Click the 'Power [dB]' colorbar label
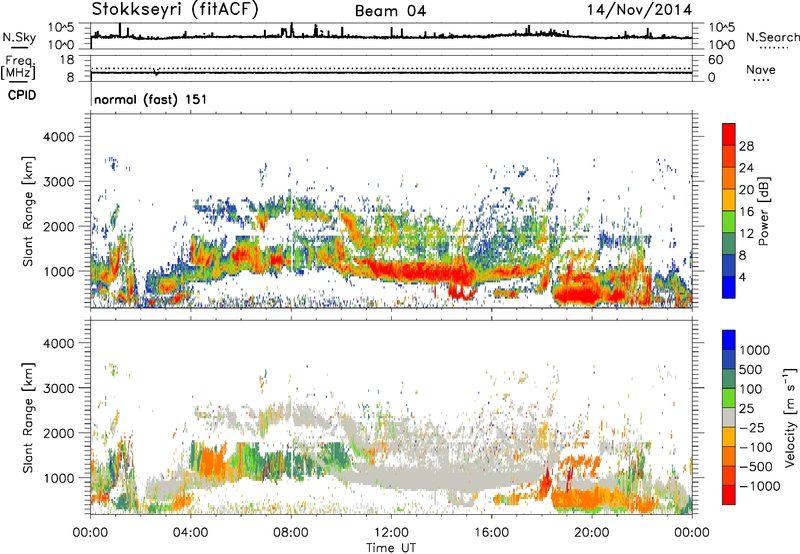Viewport: 800px width, 554px height. pos(763,211)
